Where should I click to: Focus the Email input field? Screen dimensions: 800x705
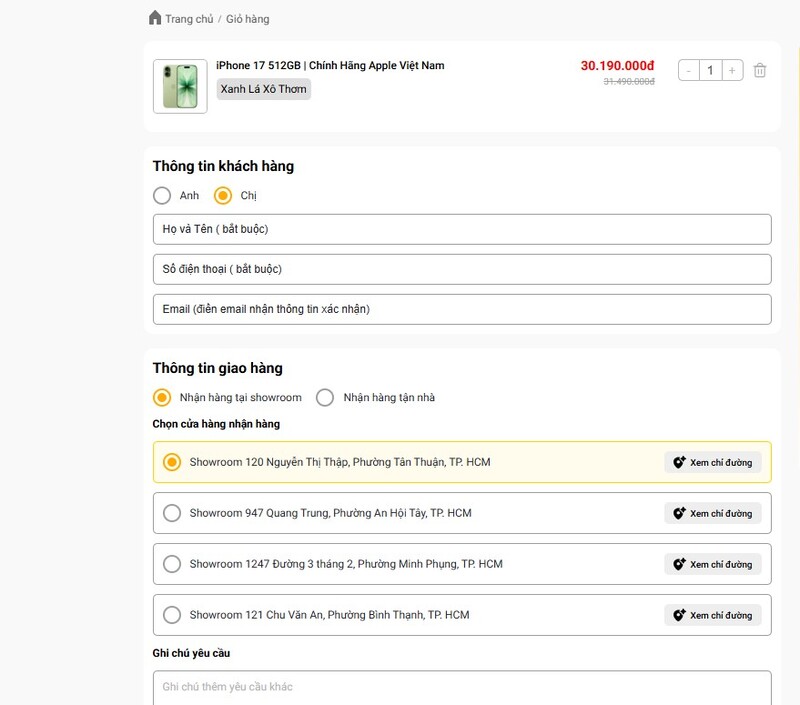(x=462, y=309)
